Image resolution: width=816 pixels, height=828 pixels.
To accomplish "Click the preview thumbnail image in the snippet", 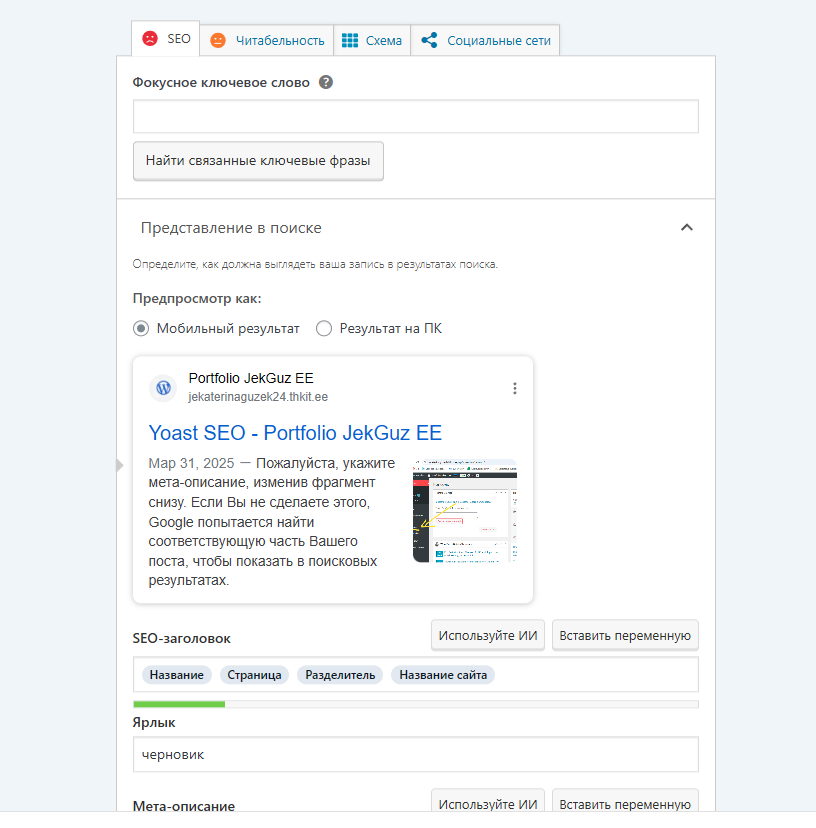I will tap(465, 511).
